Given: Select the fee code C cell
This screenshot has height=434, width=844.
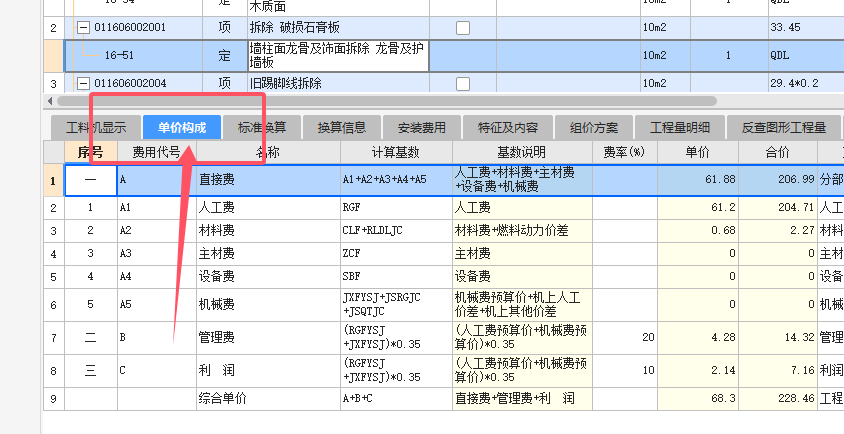Looking at the screenshot, I should point(157,371).
